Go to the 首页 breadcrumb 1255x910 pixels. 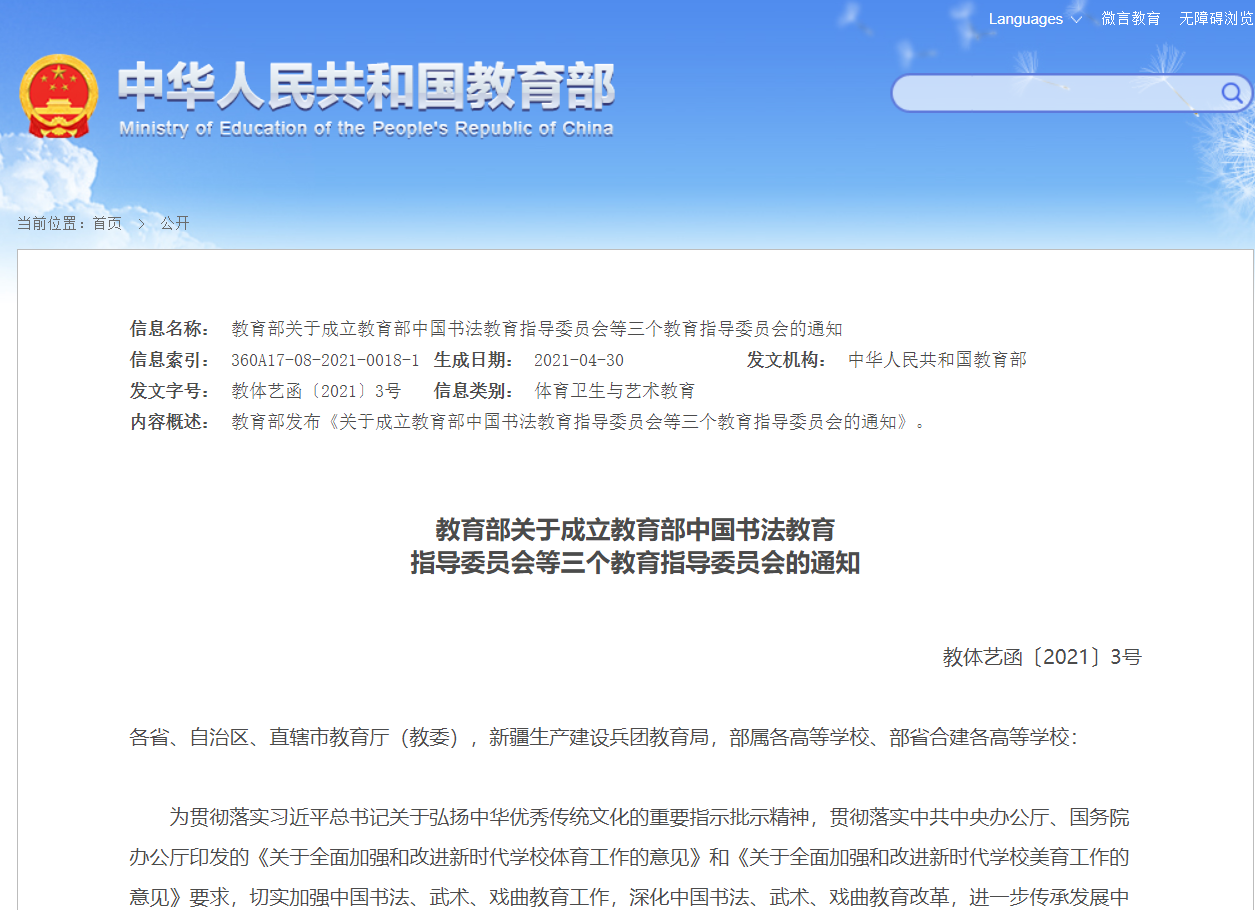coord(107,223)
